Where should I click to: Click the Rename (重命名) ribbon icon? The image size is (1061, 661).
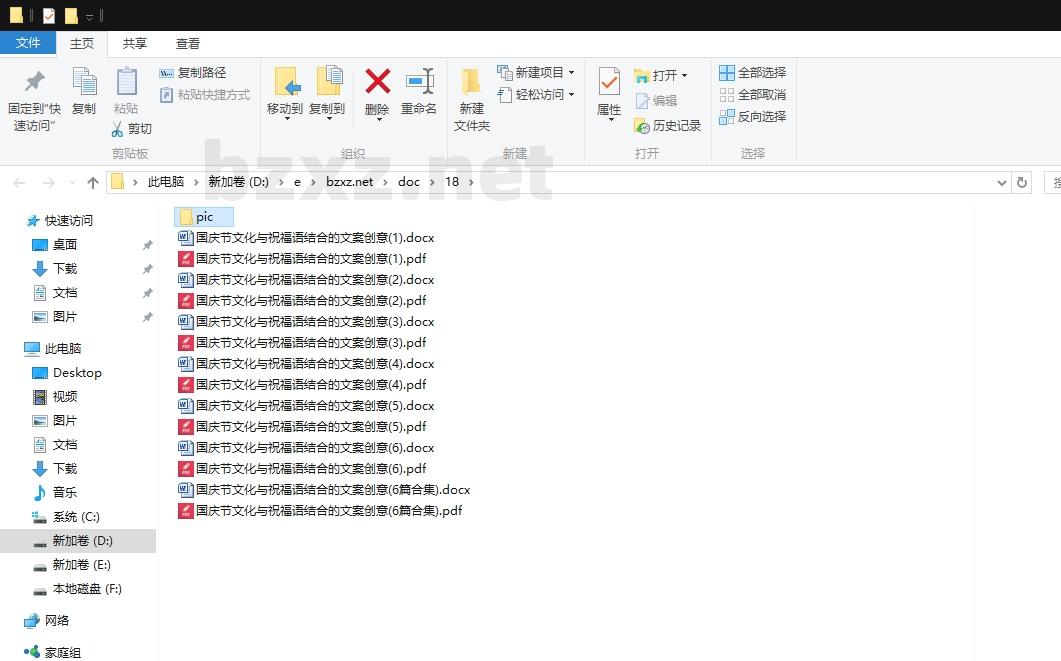tap(419, 82)
